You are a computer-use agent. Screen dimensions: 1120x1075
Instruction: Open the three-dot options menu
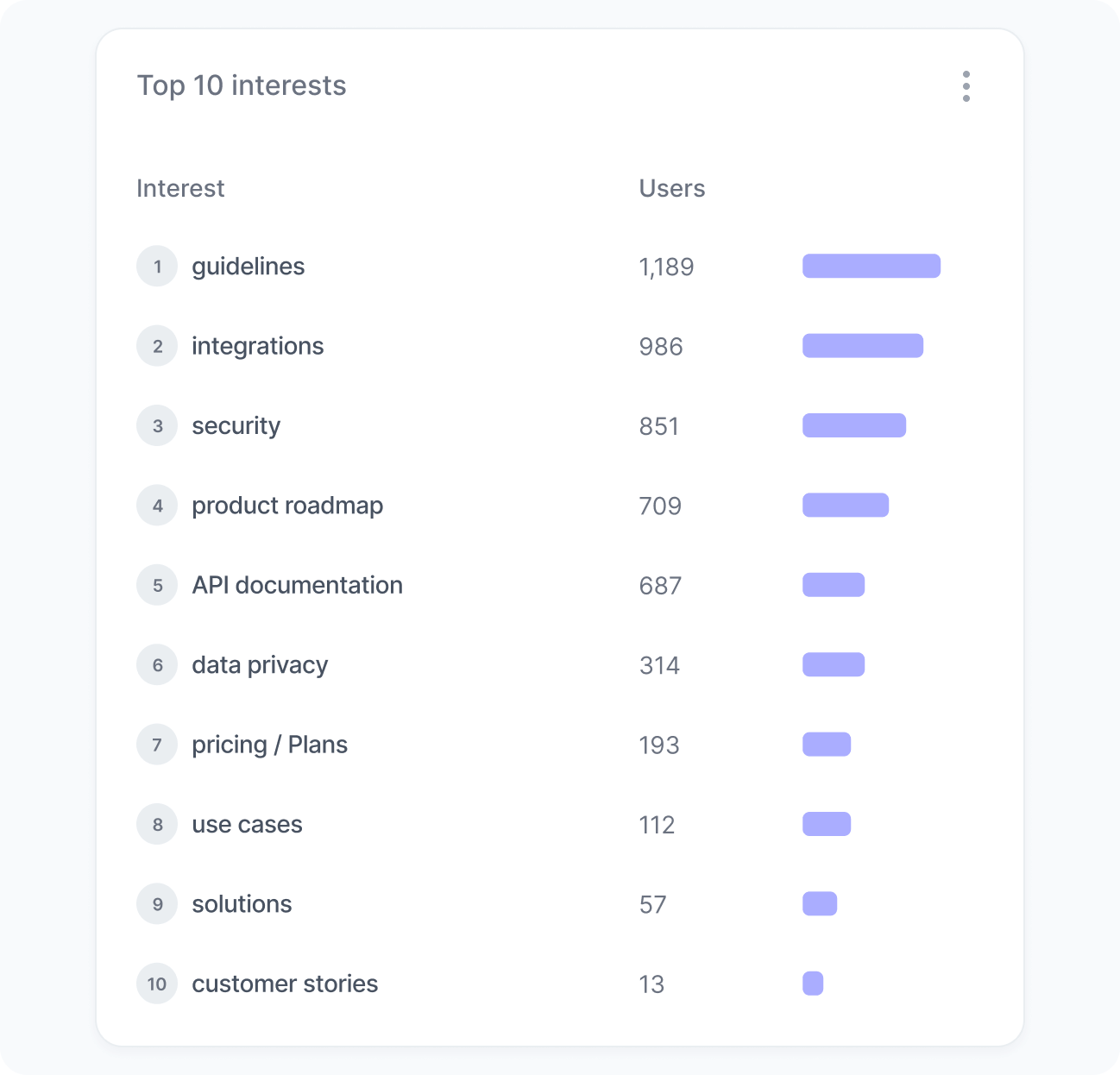pyautogui.click(x=966, y=85)
